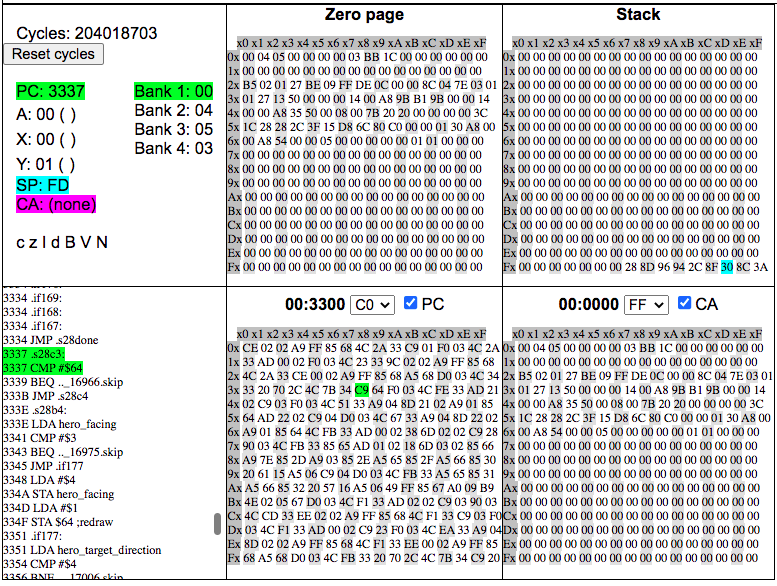This screenshot has width=777, height=586.
Task: Toggle the CA follow checkbox
Action: [x=685, y=303]
